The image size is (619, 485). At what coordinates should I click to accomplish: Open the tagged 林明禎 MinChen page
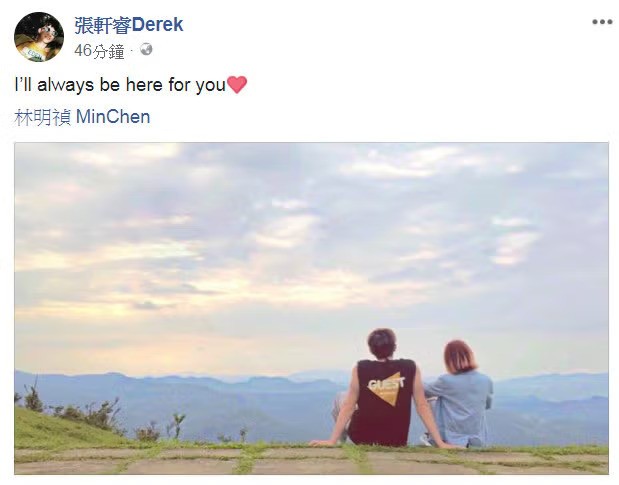82,117
